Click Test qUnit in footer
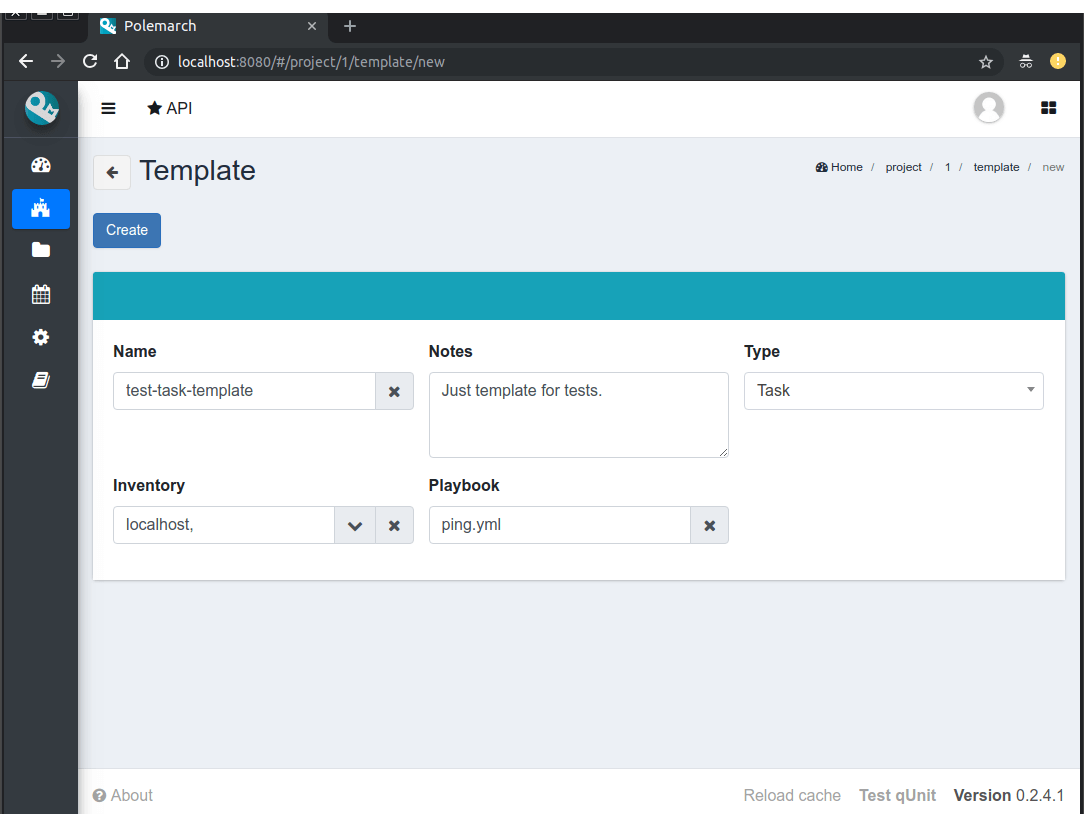 point(897,795)
